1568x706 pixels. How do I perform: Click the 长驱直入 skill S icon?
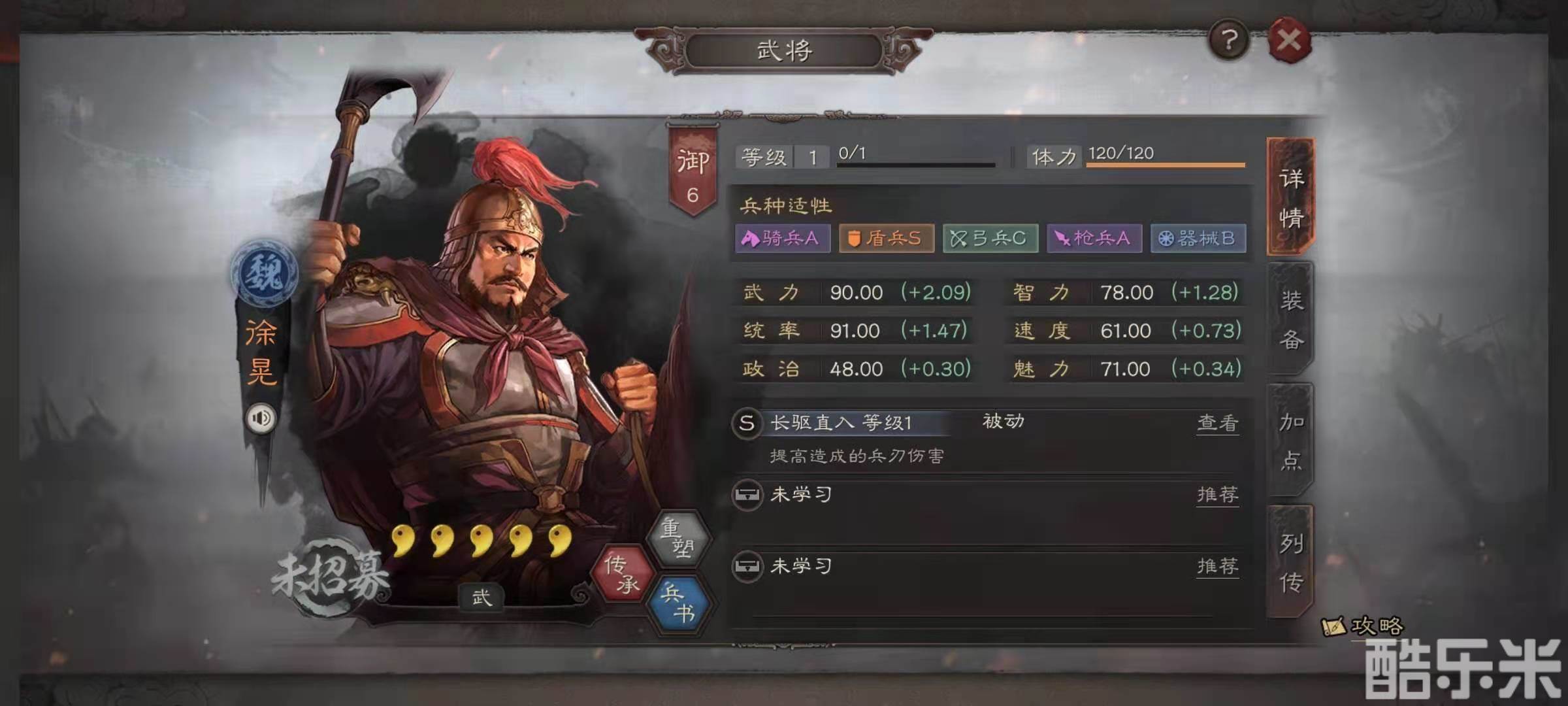(747, 423)
